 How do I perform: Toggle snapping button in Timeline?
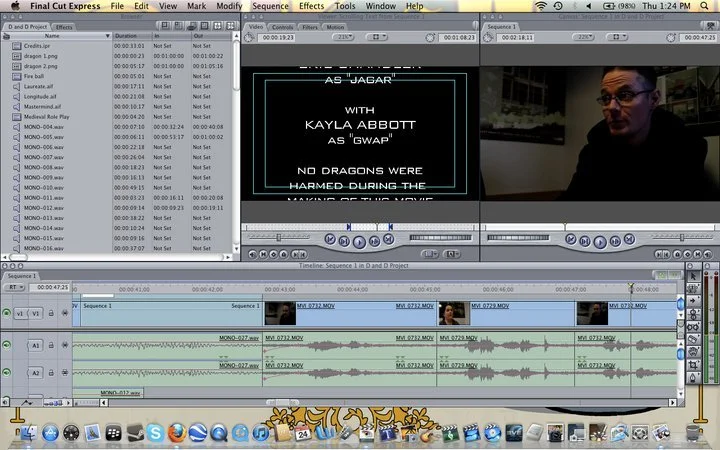(x=674, y=275)
